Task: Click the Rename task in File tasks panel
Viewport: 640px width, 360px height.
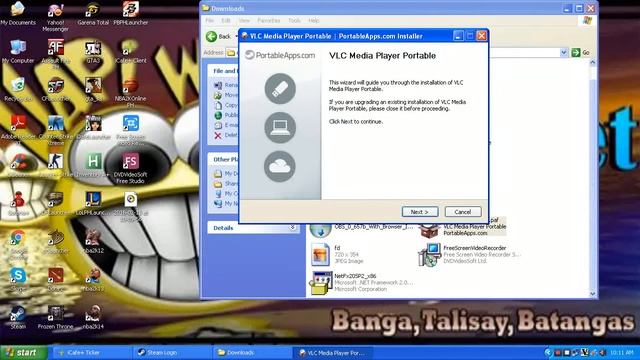Action: (226, 85)
